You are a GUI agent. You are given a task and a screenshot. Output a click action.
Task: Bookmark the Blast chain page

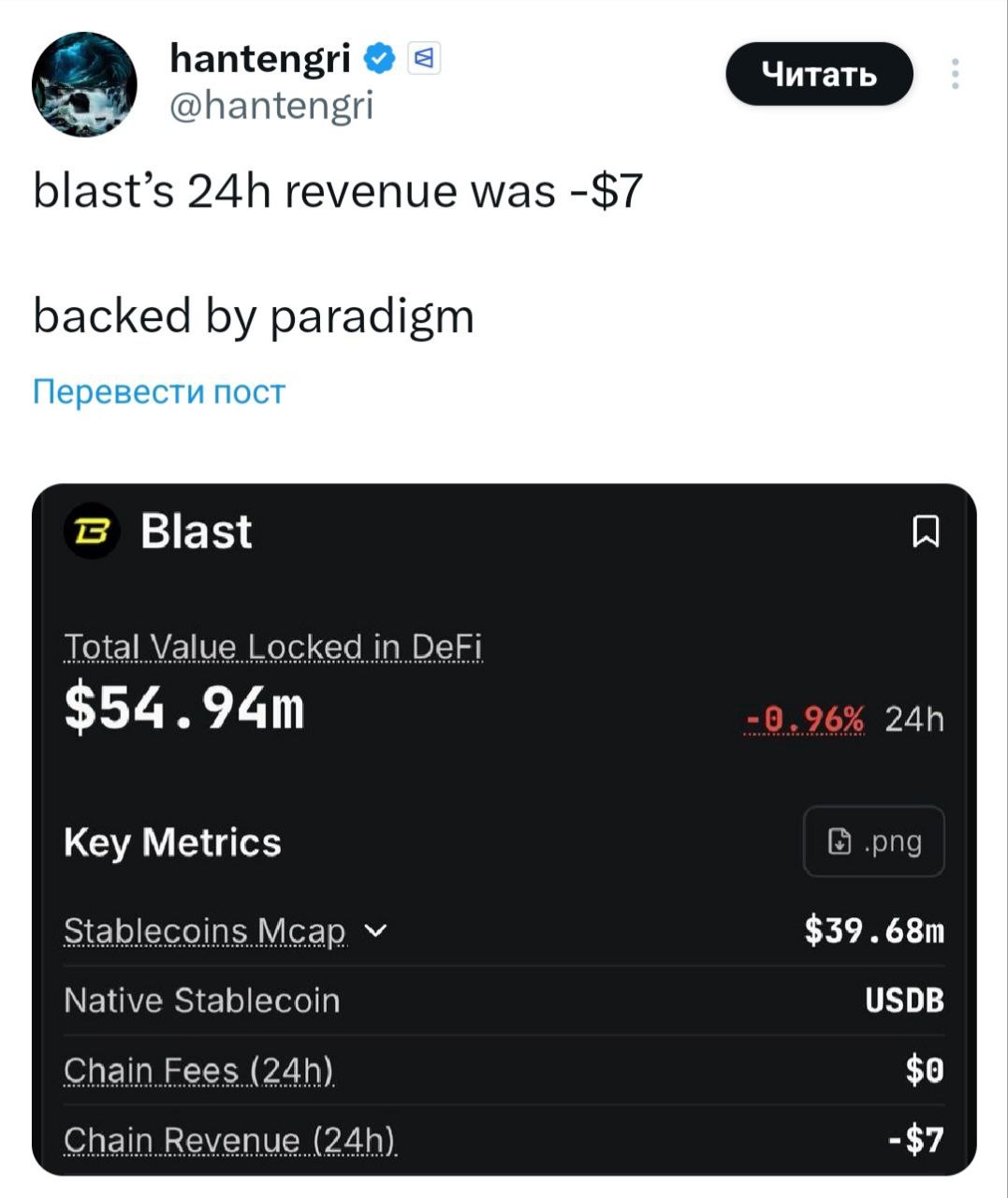[926, 532]
